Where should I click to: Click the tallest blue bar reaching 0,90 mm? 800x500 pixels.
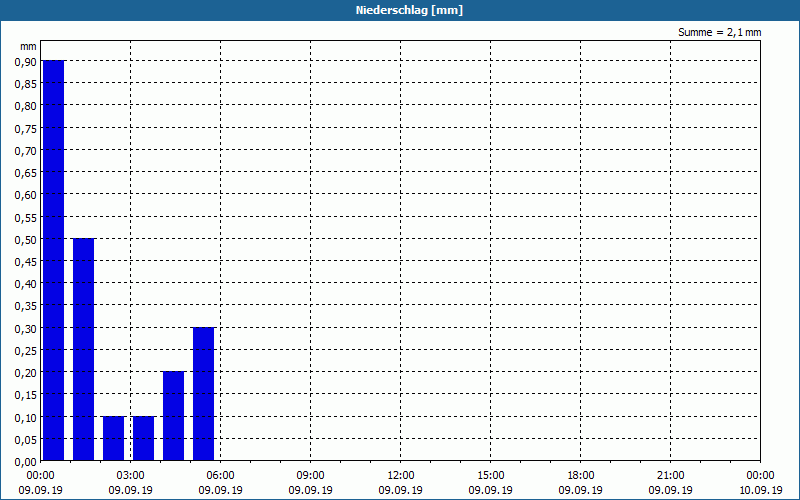[53, 260]
